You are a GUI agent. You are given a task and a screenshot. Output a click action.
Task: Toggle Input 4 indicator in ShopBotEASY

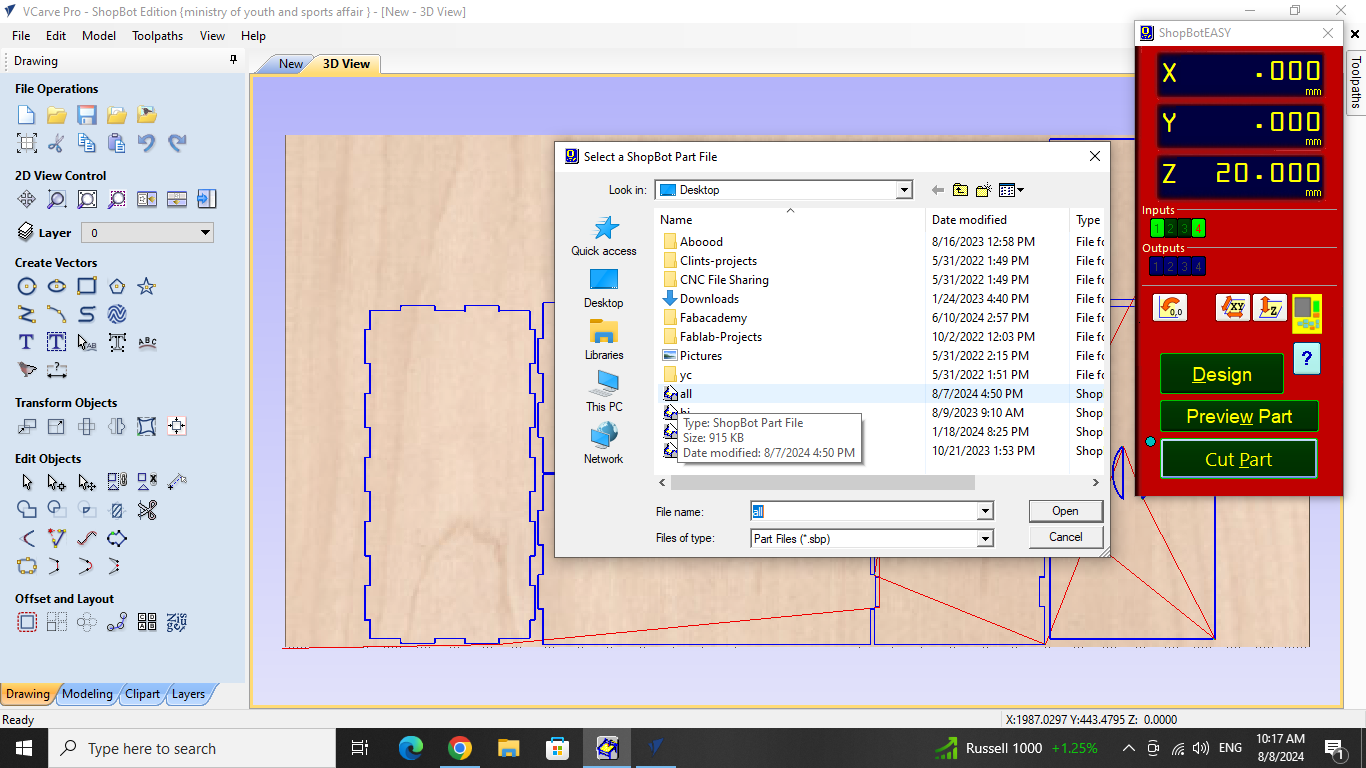coord(1198,228)
